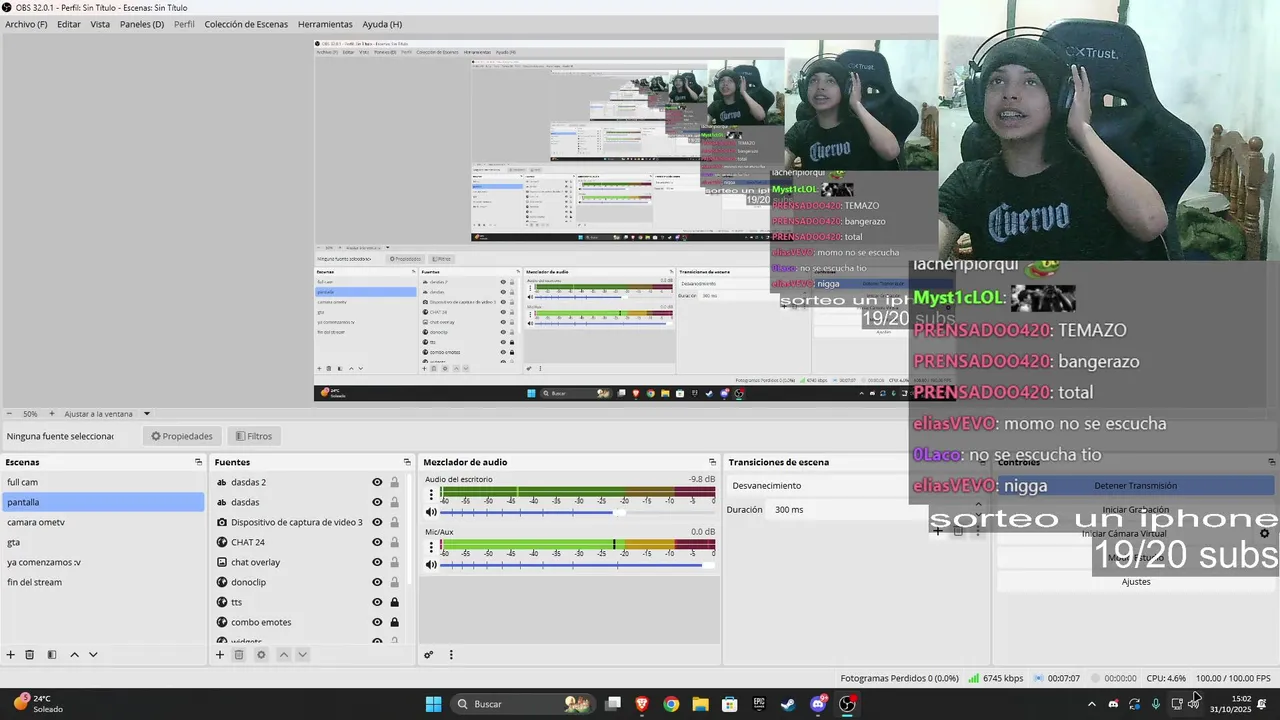Select the gta scene
Screen dimensions: 1280x720
pyautogui.click(x=102, y=542)
